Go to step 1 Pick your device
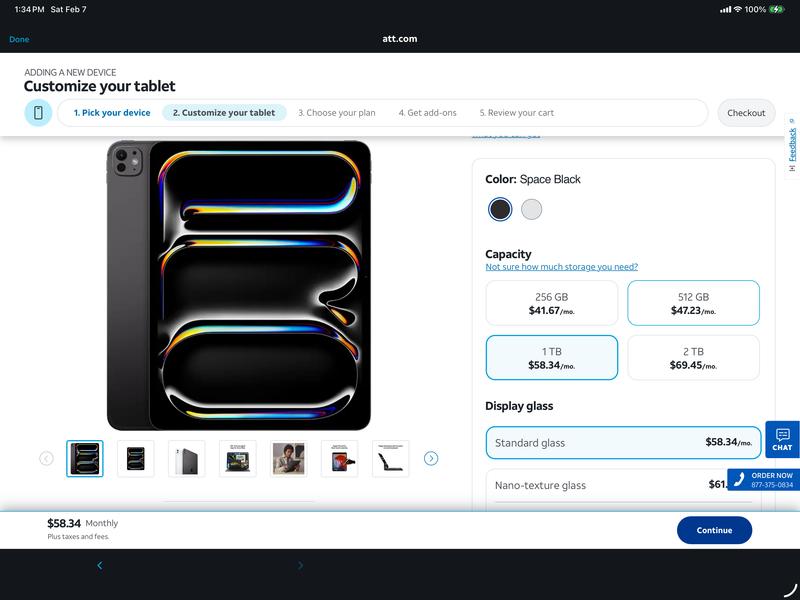This screenshot has height=600, width=800. (x=112, y=113)
